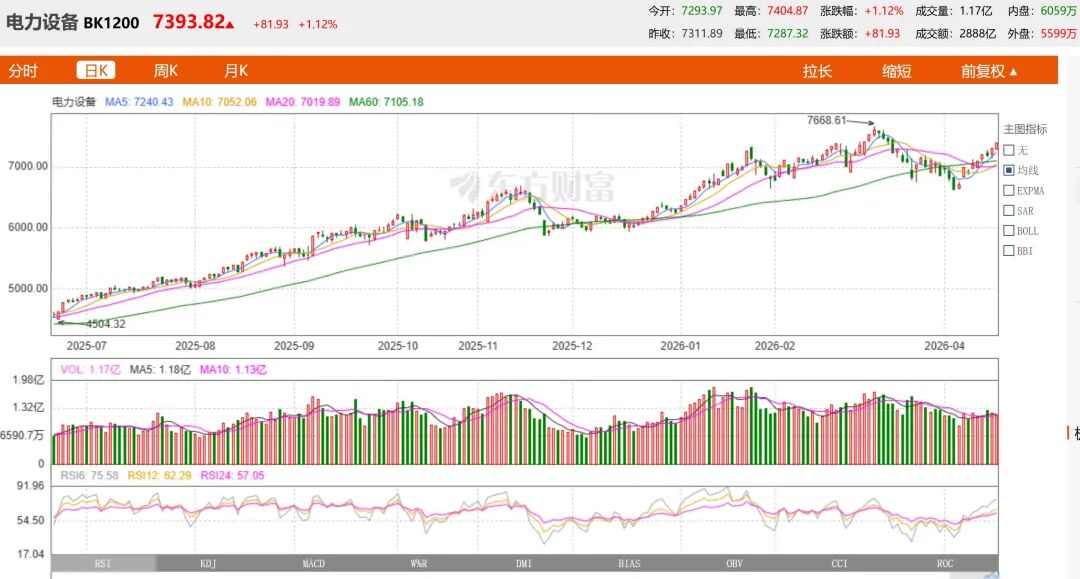This screenshot has width=1080, height=579.
Task: Click the RSI6: 75.58 value
Action: 90,475
